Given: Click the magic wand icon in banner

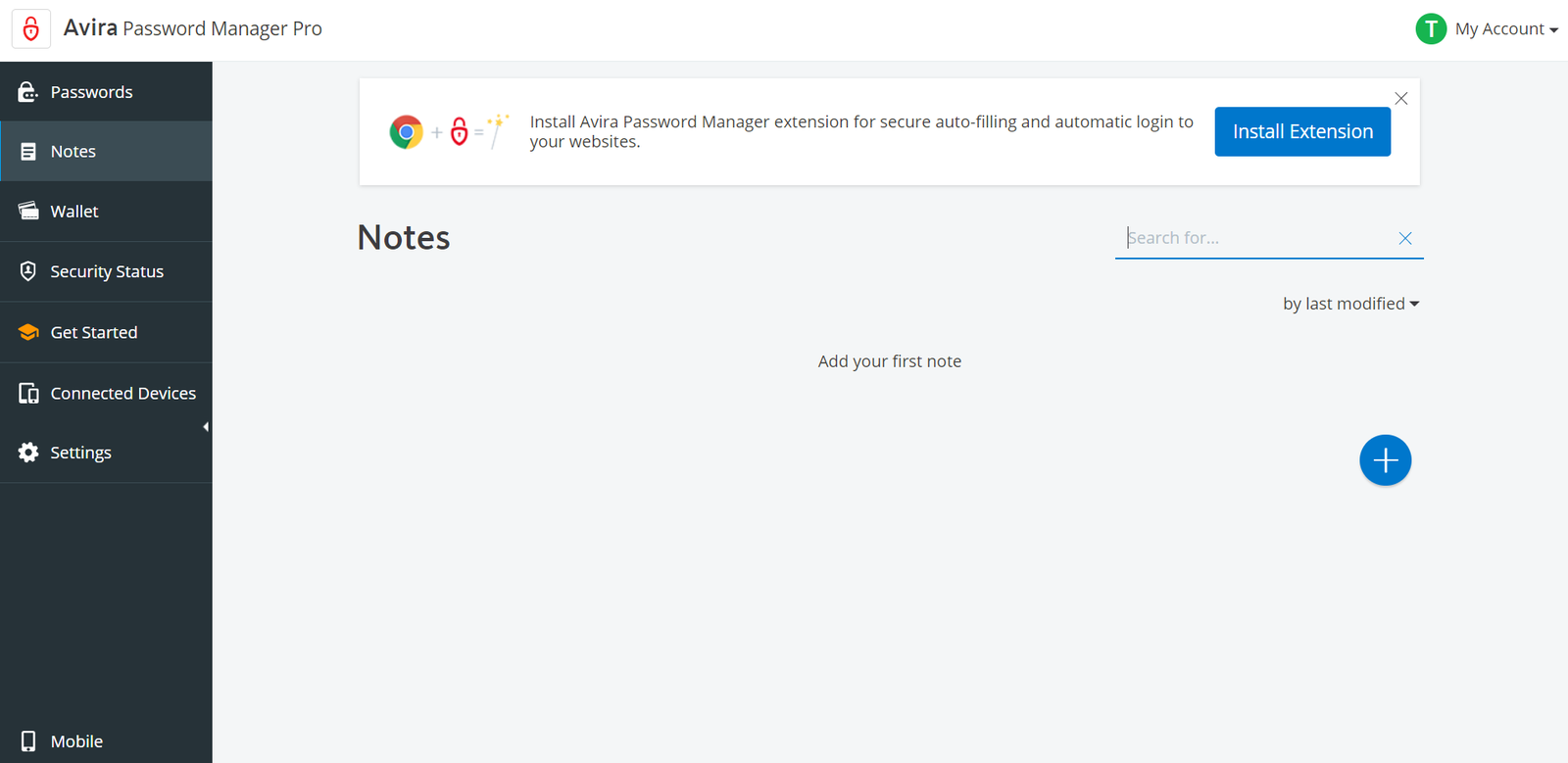Looking at the screenshot, I should [x=499, y=130].
